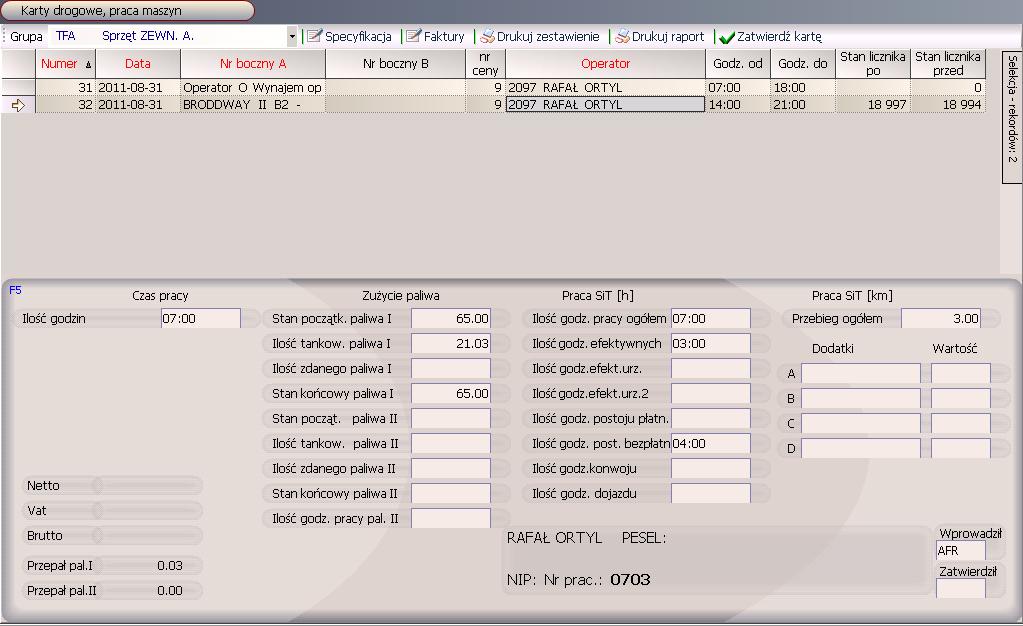
Task: Sort by the Numer column header
Action: (x=65, y=64)
